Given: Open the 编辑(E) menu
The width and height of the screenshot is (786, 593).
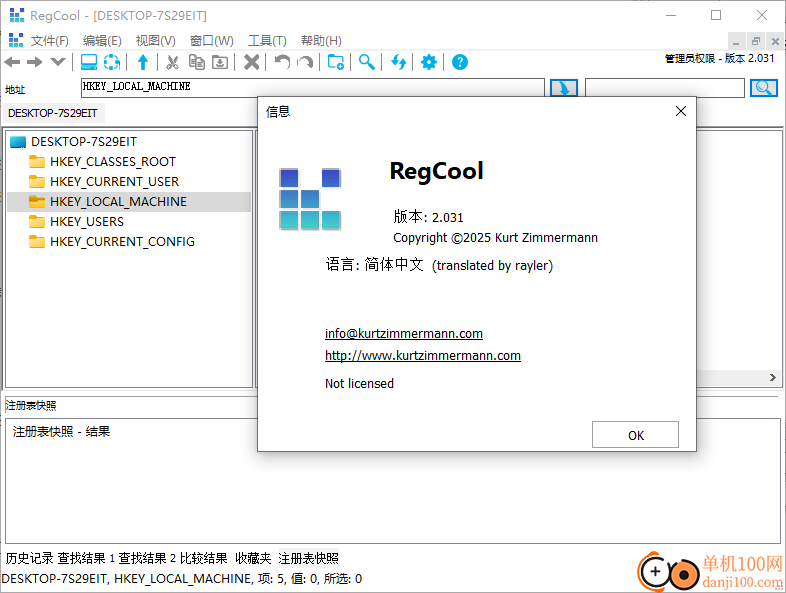Looking at the screenshot, I should point(102,41).
